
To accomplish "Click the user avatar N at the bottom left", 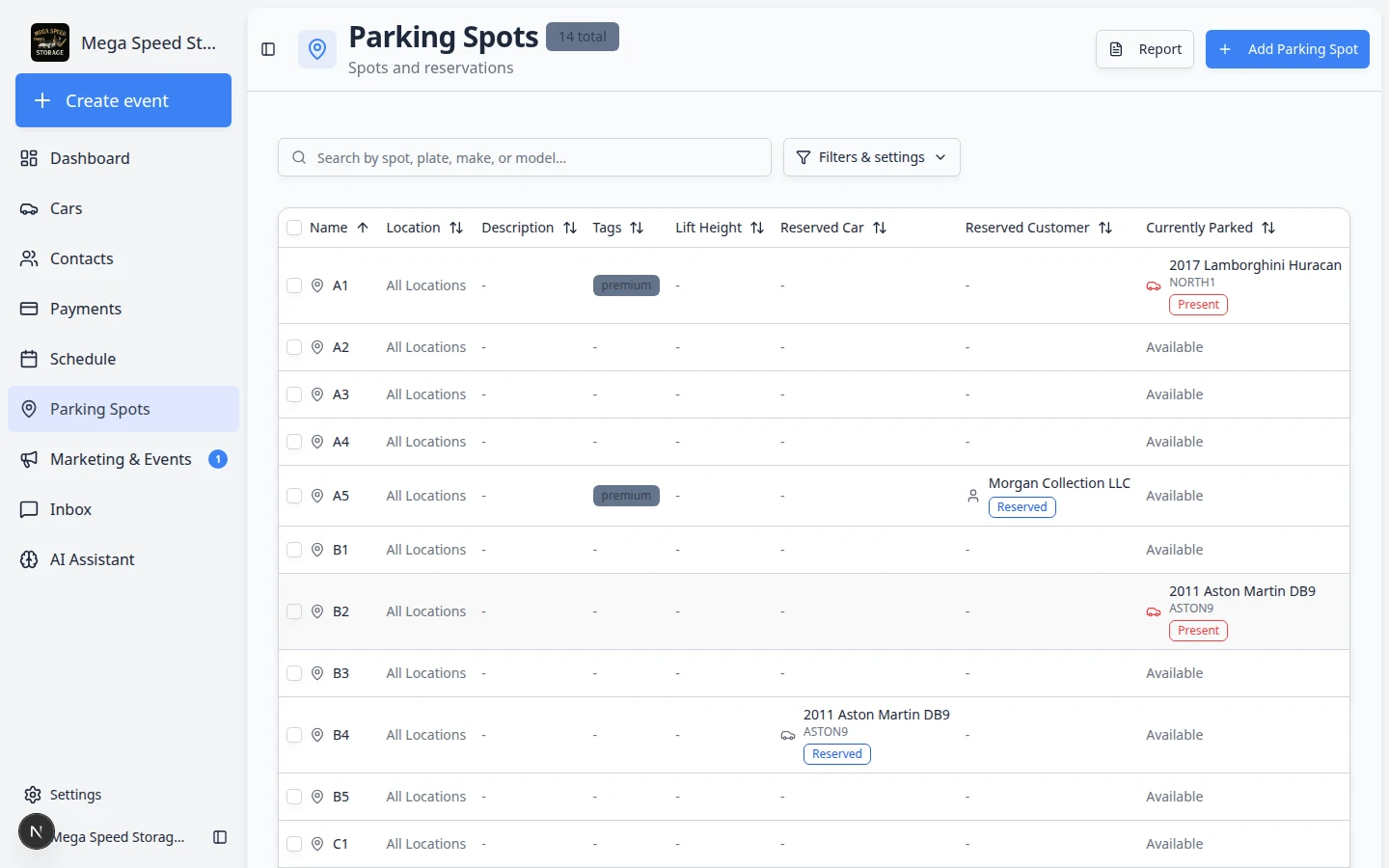I will coord(37,831).
